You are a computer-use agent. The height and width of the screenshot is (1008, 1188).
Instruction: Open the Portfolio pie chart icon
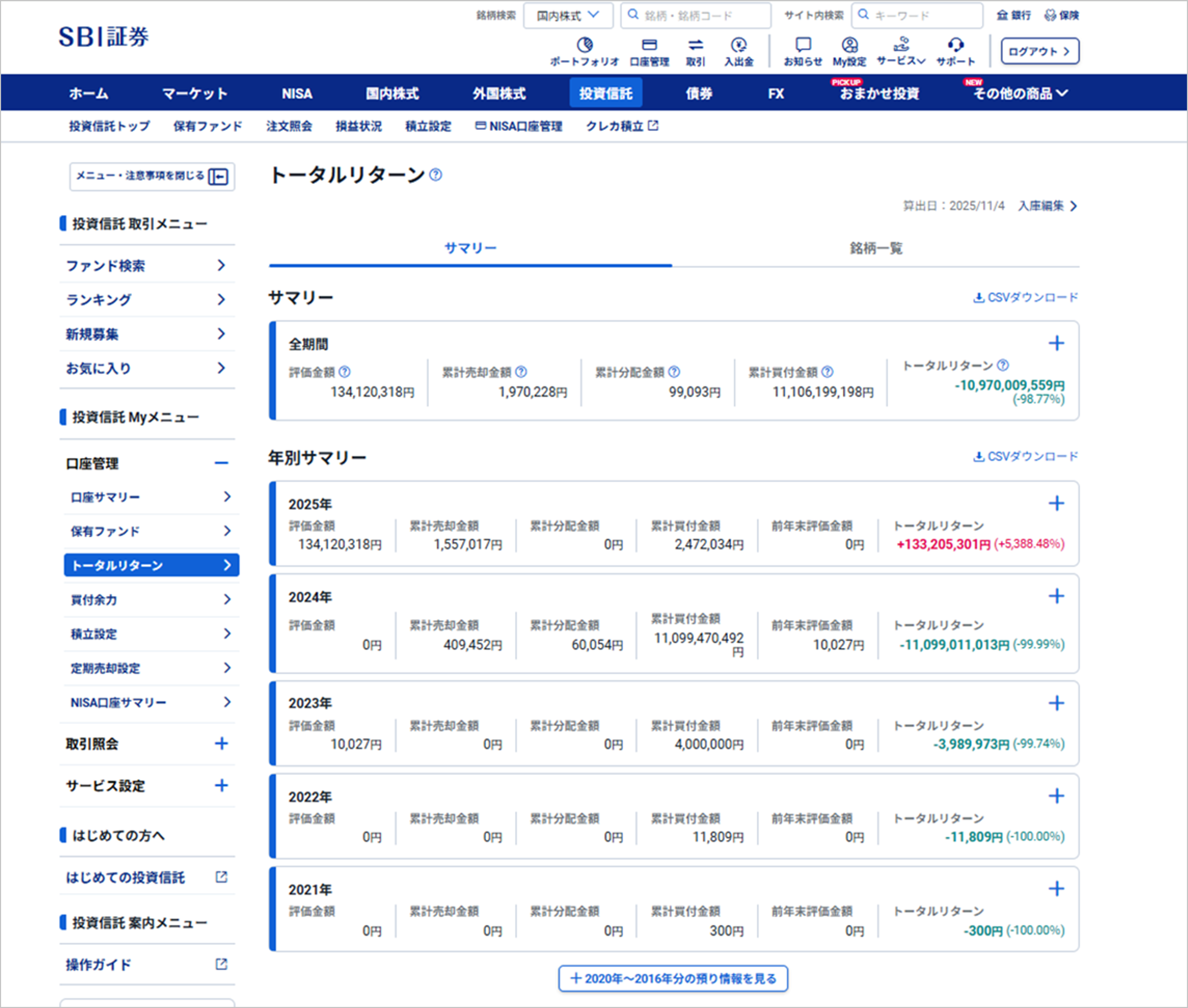pos(584,45)
